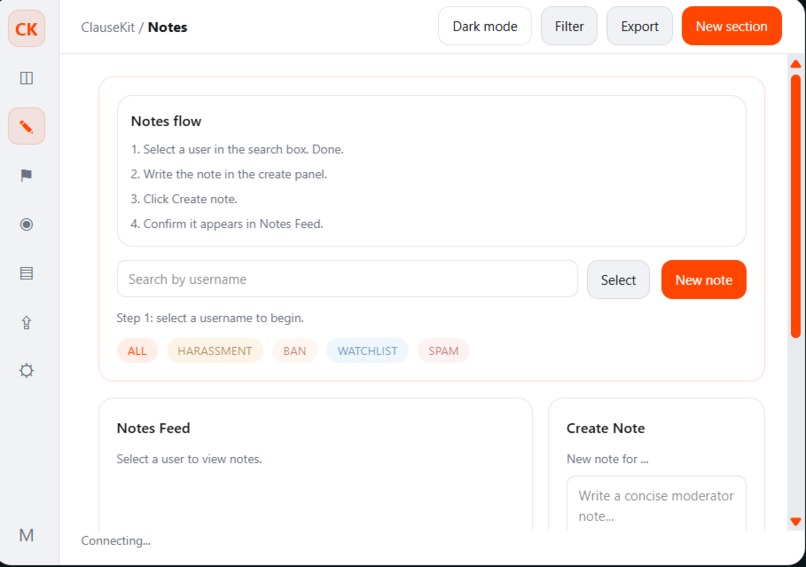806x567 pixels.
Task: Open the flag reports sidebar icon
Action: [26, 175]
